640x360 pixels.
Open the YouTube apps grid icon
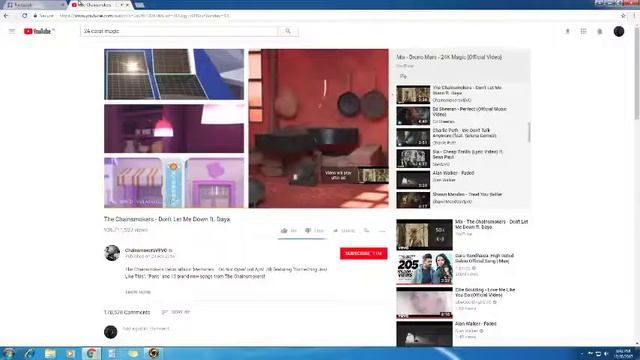583,31
